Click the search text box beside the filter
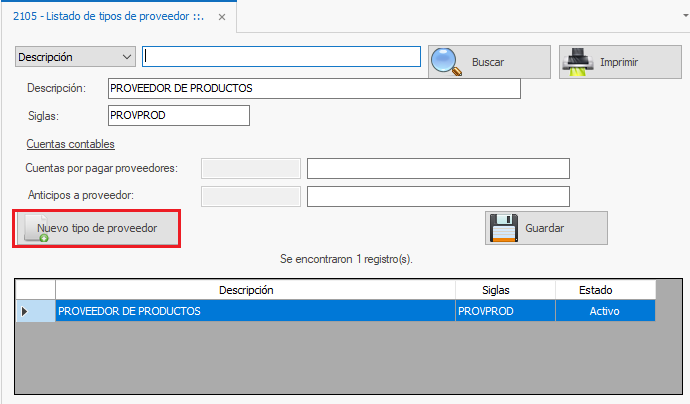690x404 pixels. coord(281,56)
